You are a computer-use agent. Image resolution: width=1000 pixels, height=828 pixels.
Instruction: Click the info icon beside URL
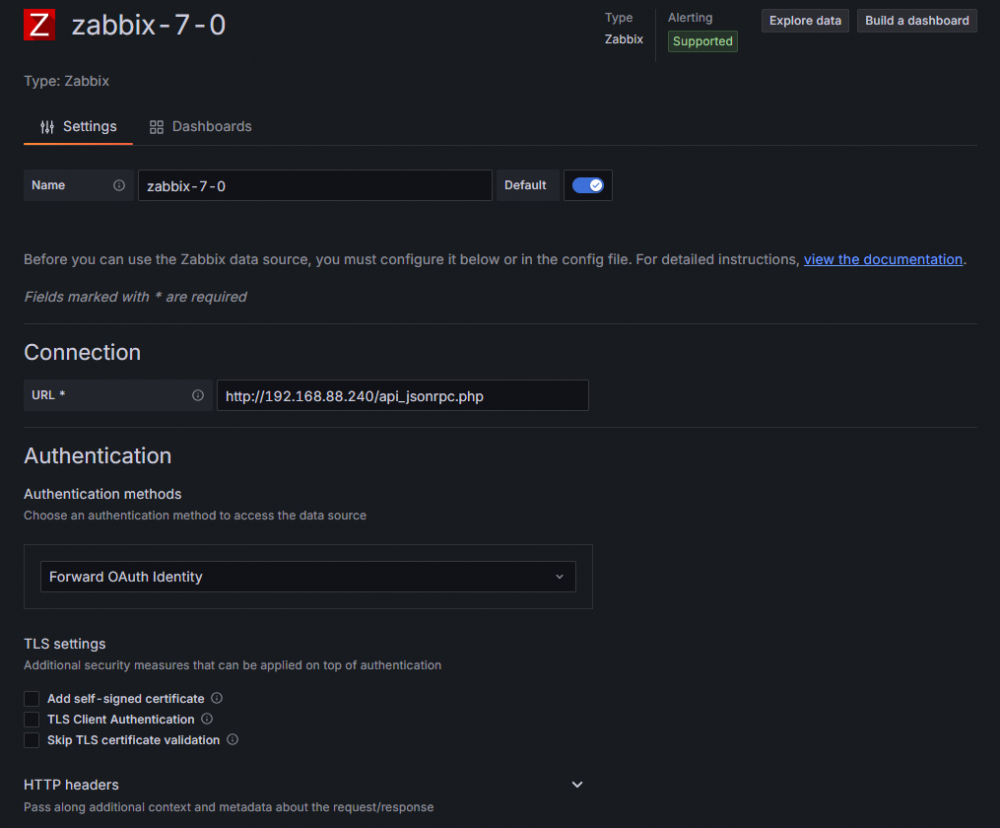[198, 395]
